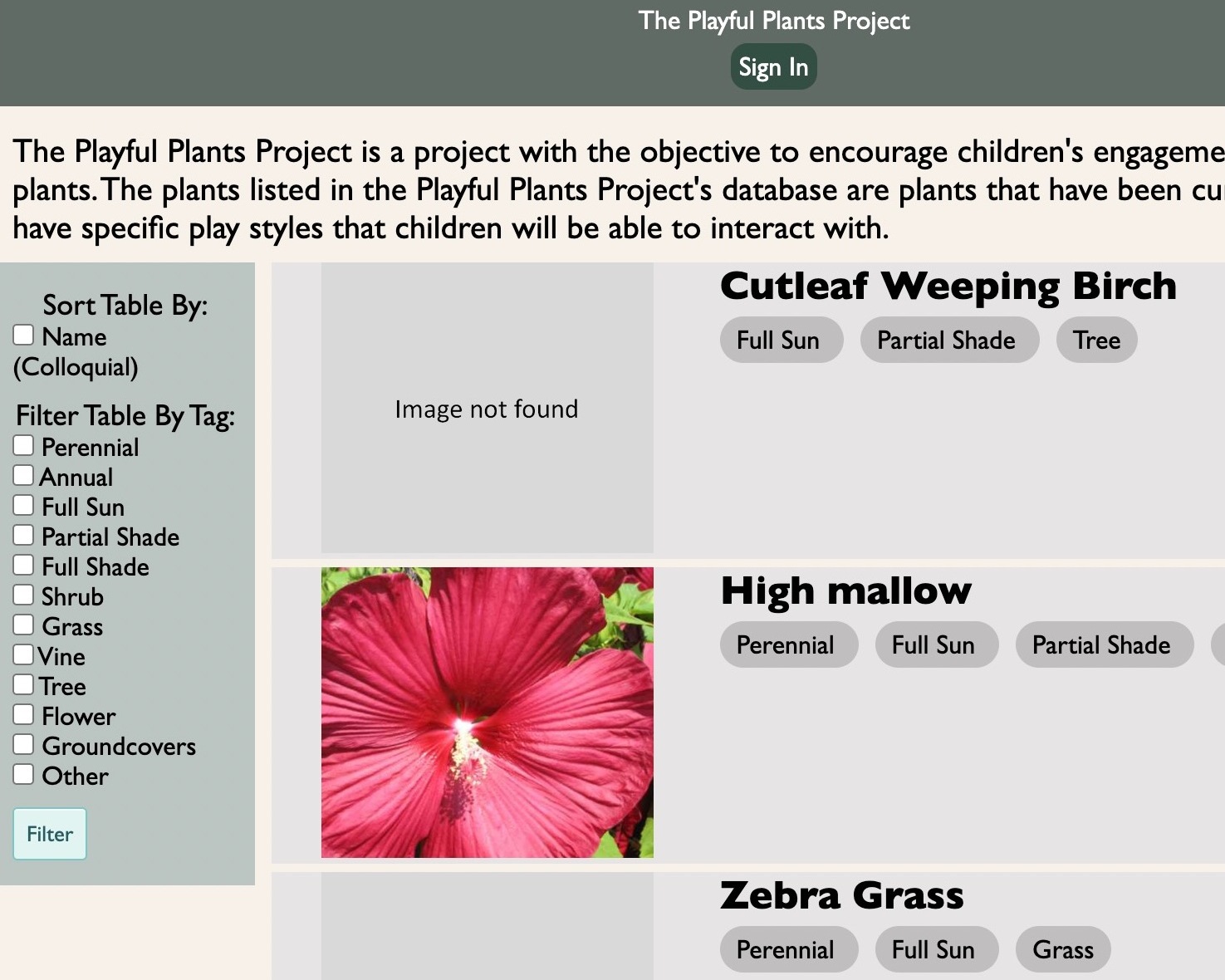Check the Full Shade filter

23,565
